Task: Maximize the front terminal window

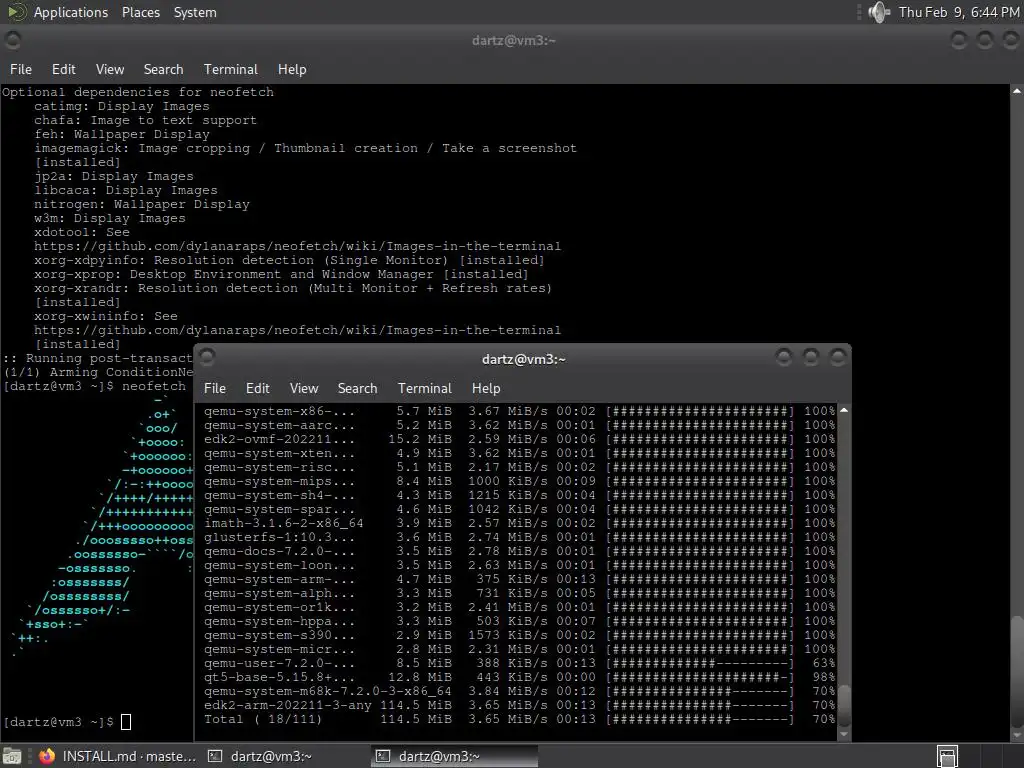Action: point(810,357)
